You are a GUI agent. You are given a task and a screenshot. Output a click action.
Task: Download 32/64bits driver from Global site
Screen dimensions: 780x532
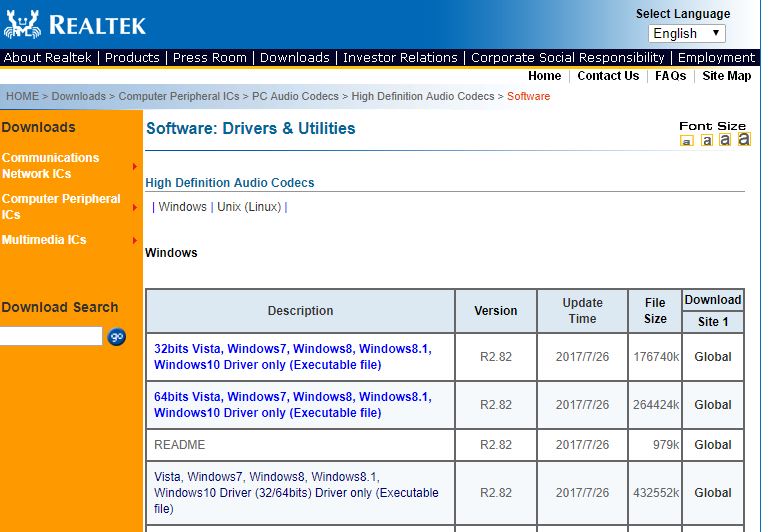point(712,493)
